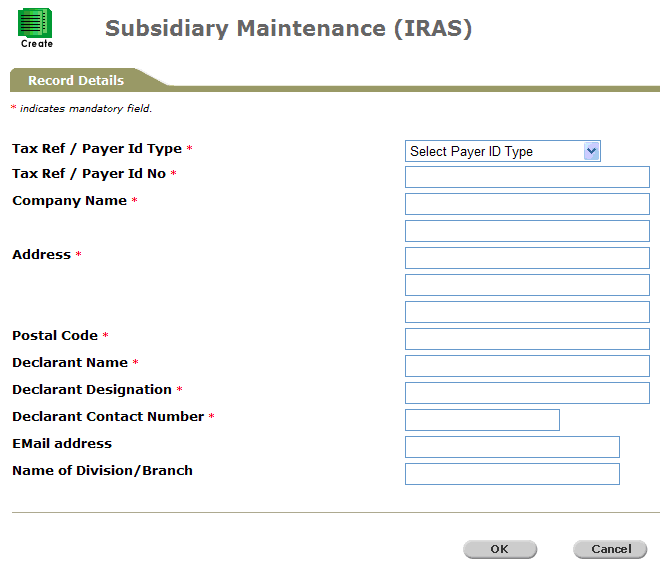Focus the Postal Code input field
Image resolution: width=660 pixels, height=567 pixels.
[x=527, y=339]
